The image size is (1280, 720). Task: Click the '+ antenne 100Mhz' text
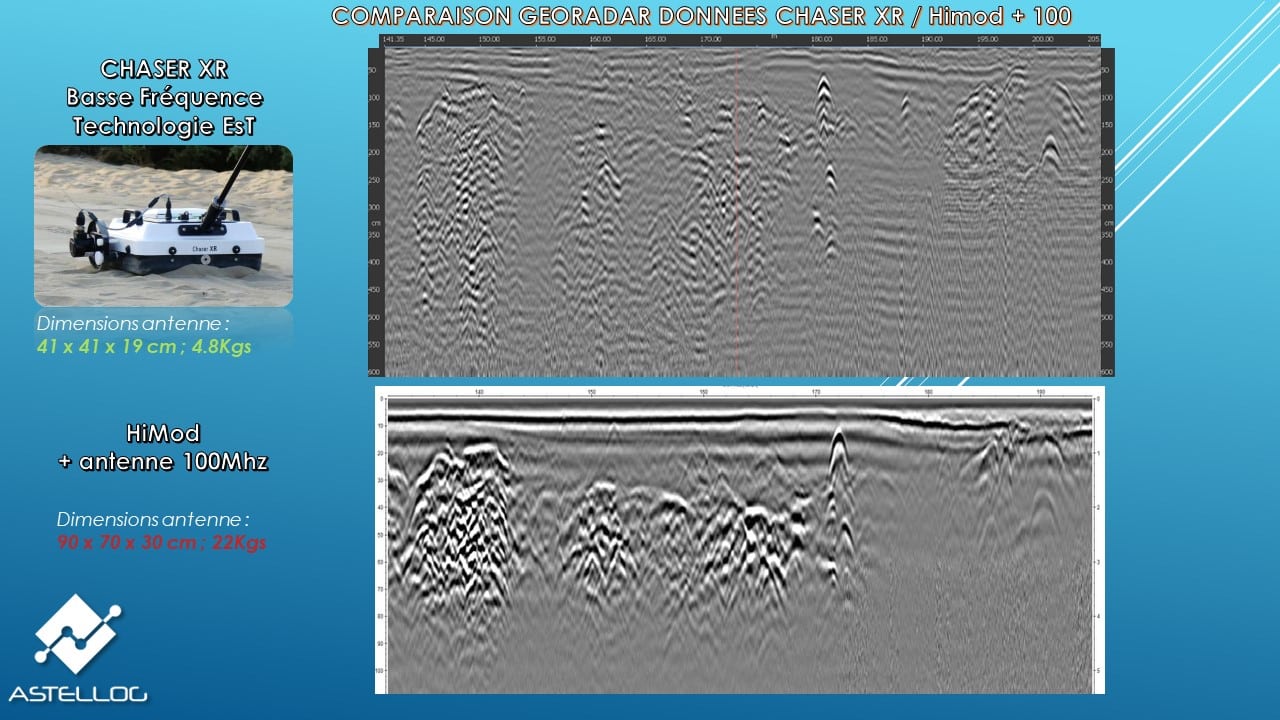[x=164, y=461]
